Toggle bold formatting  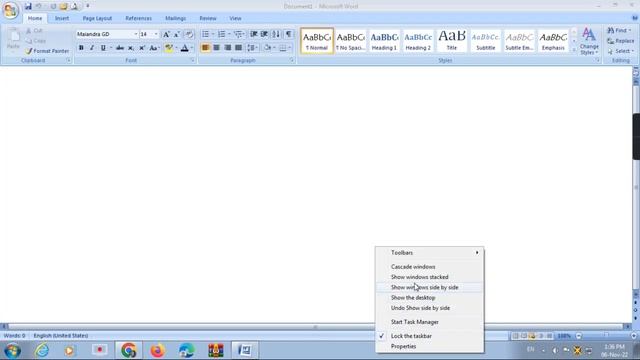pos(81,48)
